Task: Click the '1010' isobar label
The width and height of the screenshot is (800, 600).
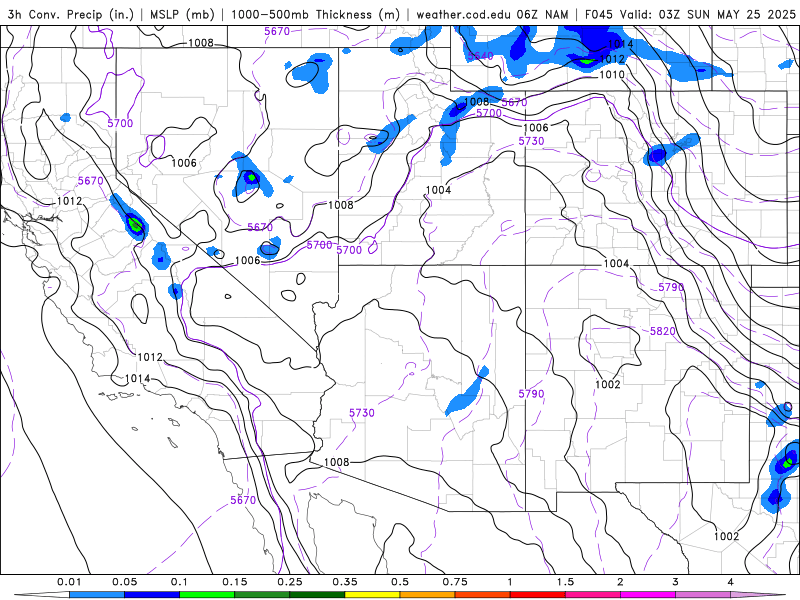Action: [x=612, y=75]
